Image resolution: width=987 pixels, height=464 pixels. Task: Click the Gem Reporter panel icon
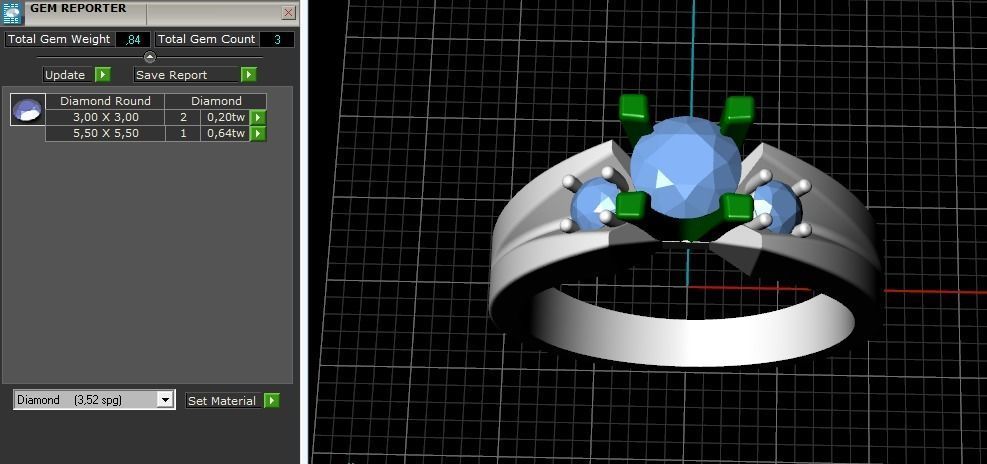pos(11,12)
